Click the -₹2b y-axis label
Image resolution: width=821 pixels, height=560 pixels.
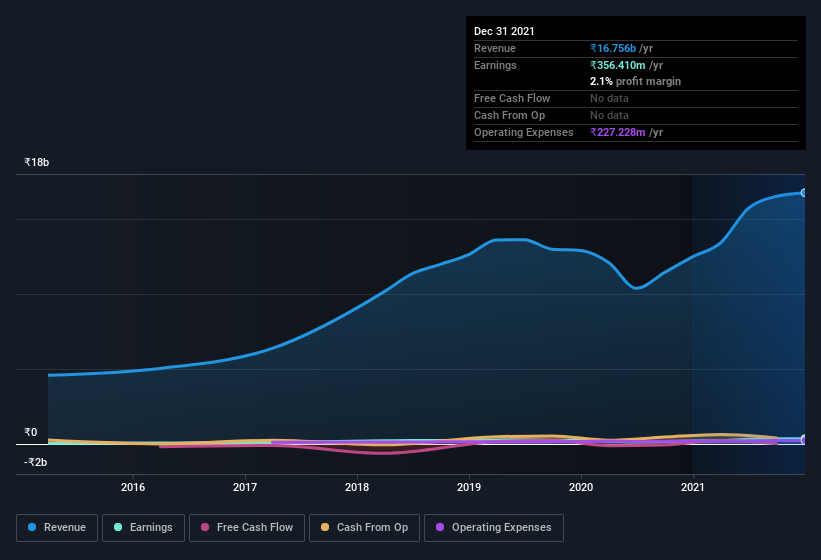(x=36, y=462)
